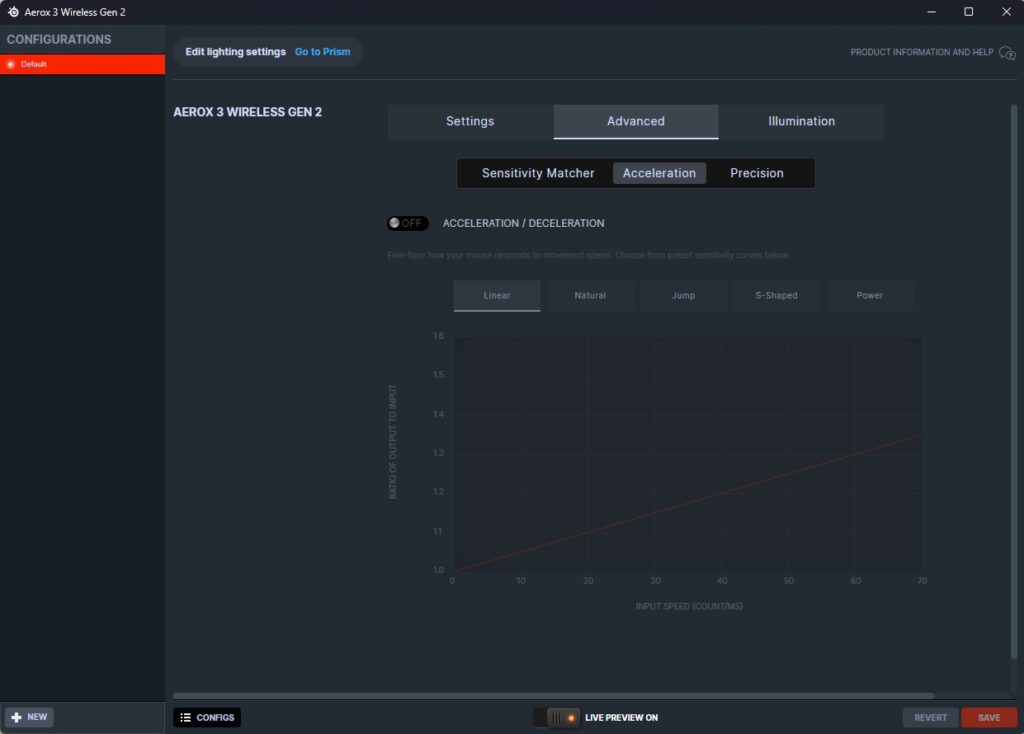
Task: Click the INPUT SPEED (COUNT/MS) axis label
Action: point(689,607)
